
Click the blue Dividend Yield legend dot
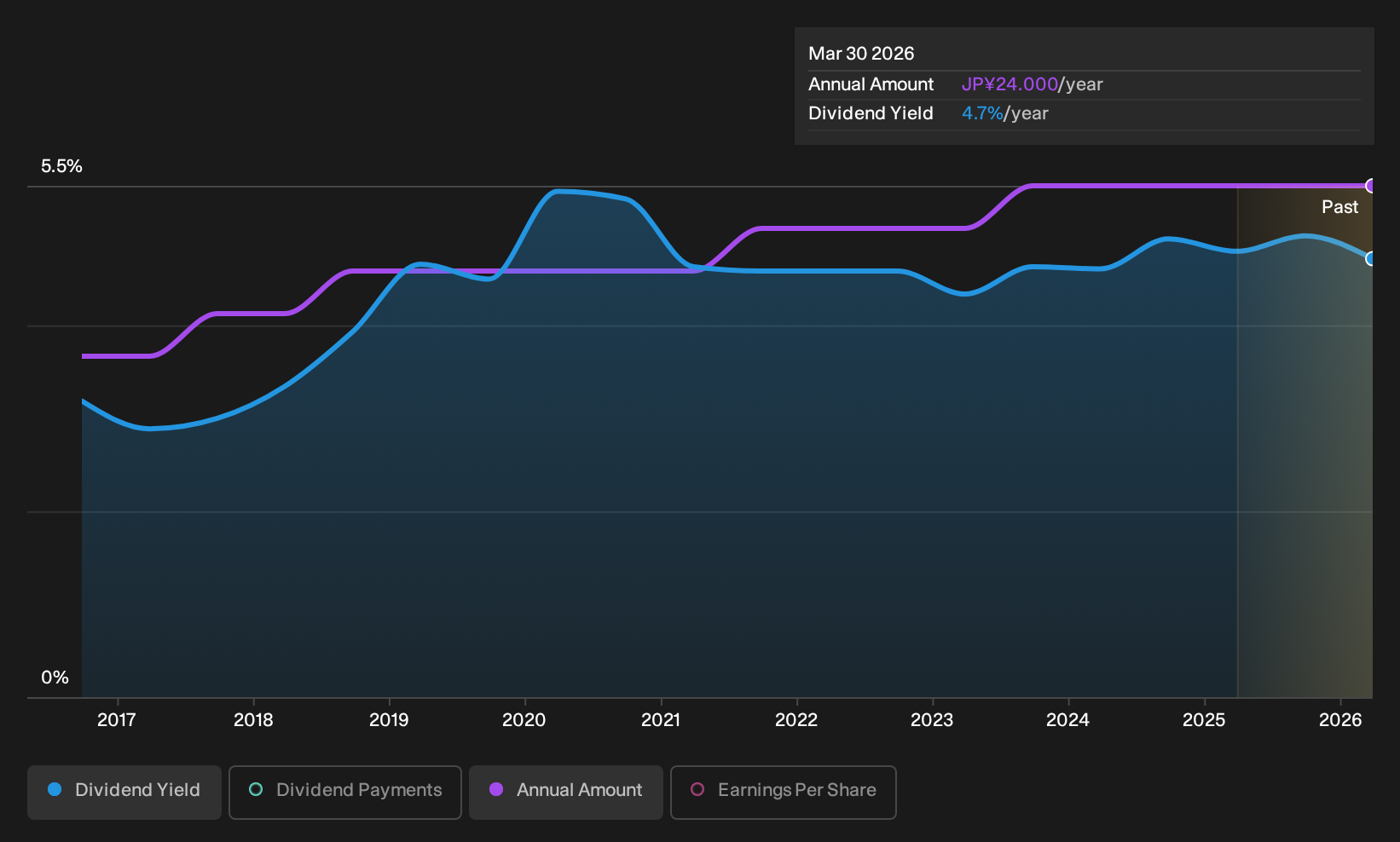pos(55,790)
